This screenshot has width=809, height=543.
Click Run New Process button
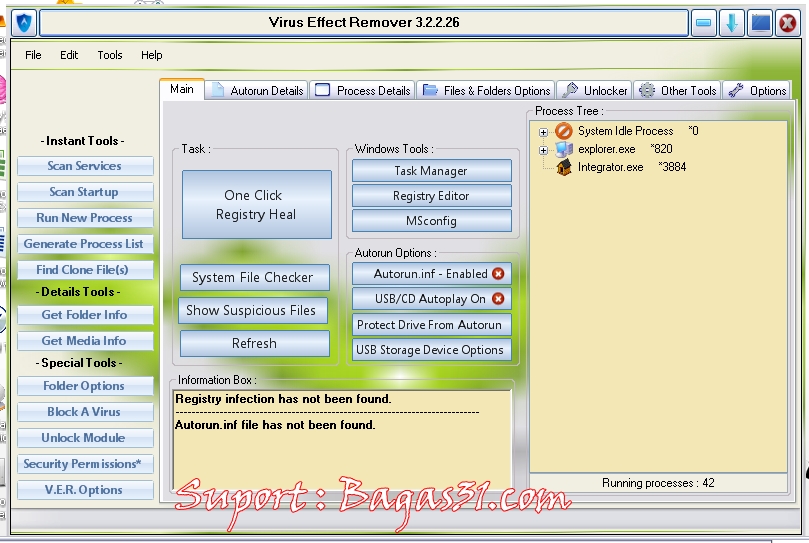point(85,218)
